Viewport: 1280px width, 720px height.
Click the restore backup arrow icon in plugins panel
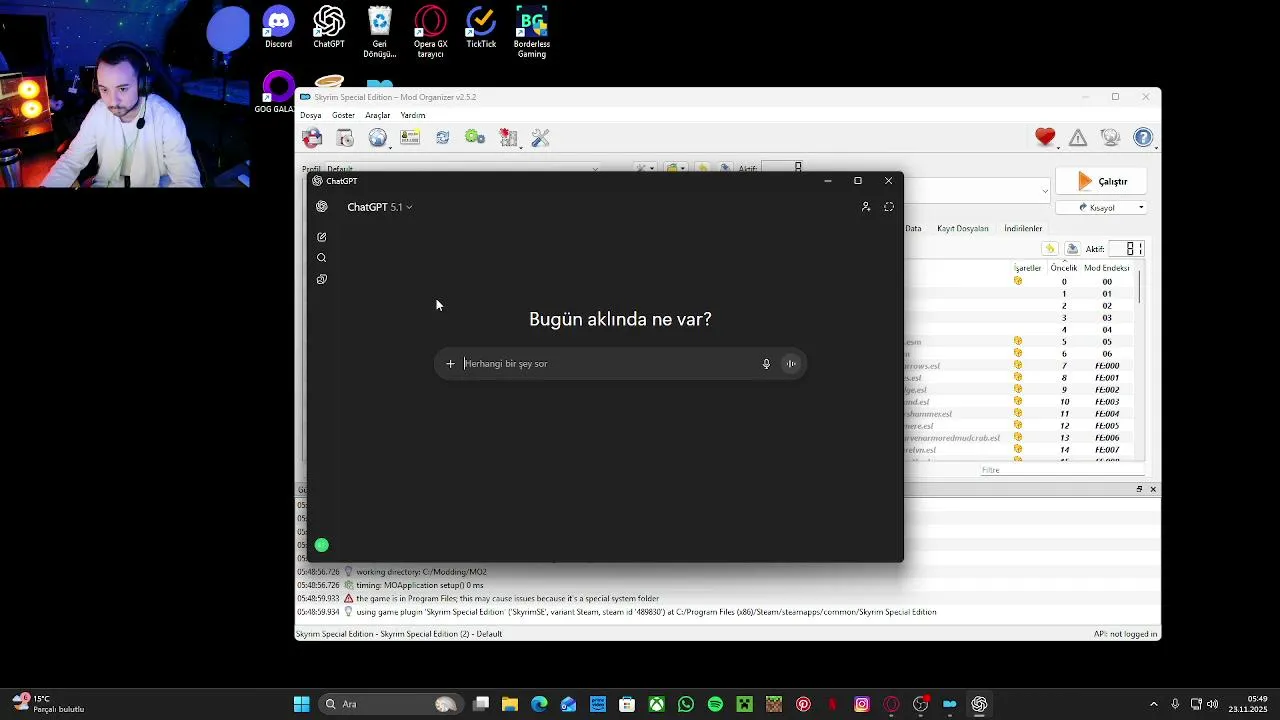click(x=1049, y=248)
